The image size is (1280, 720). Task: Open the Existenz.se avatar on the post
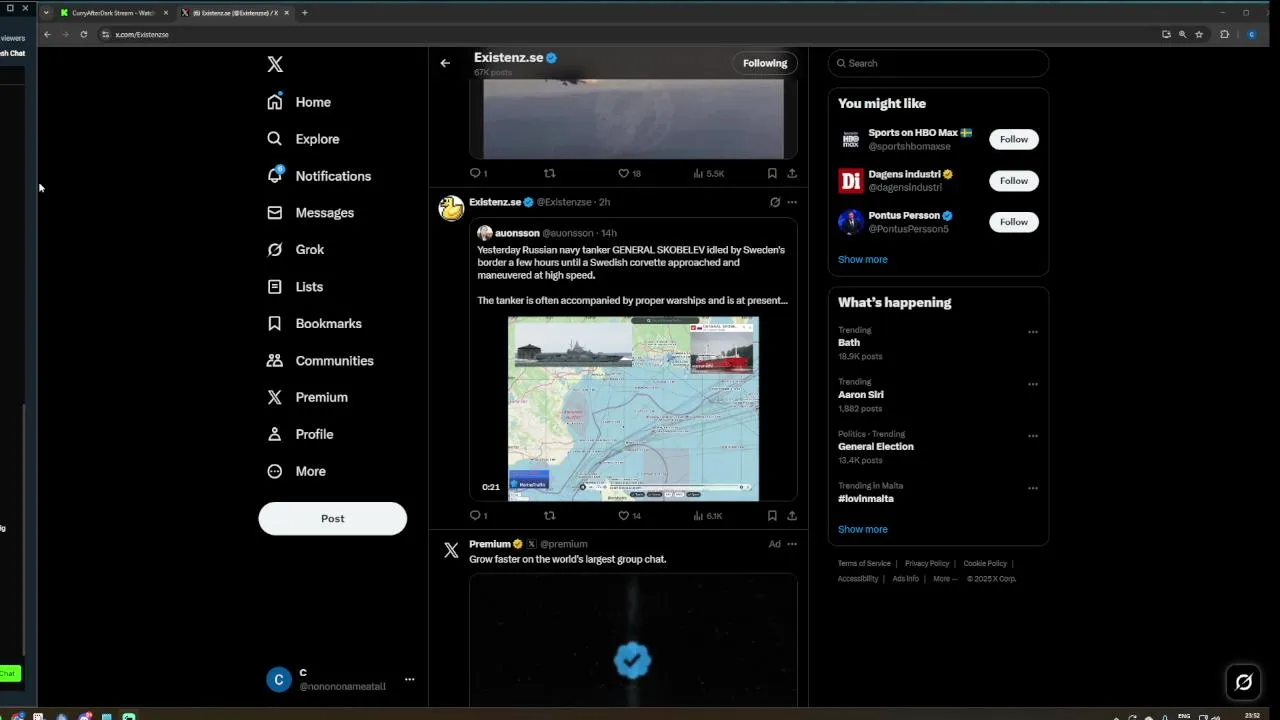[451, 208]
